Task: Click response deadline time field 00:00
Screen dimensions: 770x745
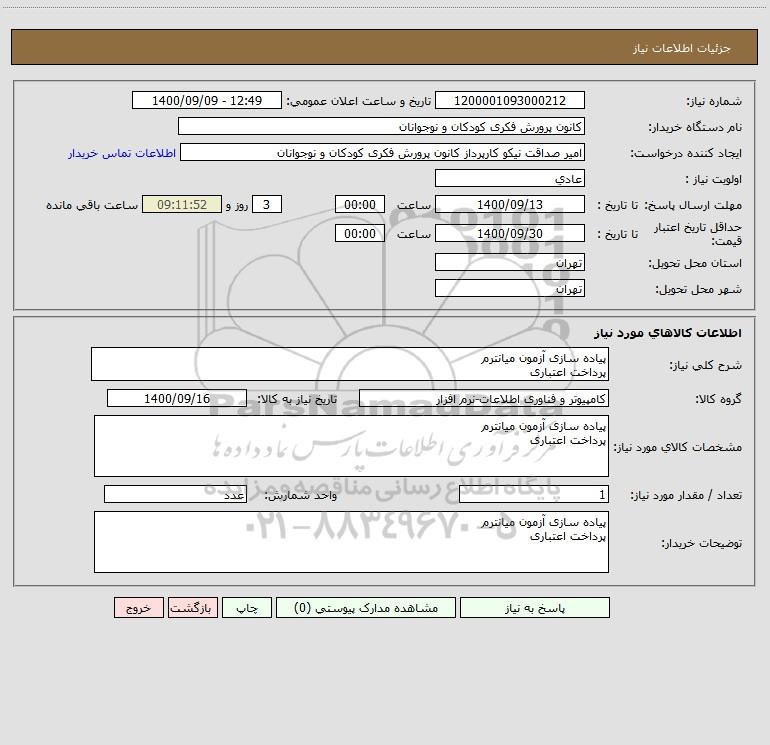Action: (359, 204)
